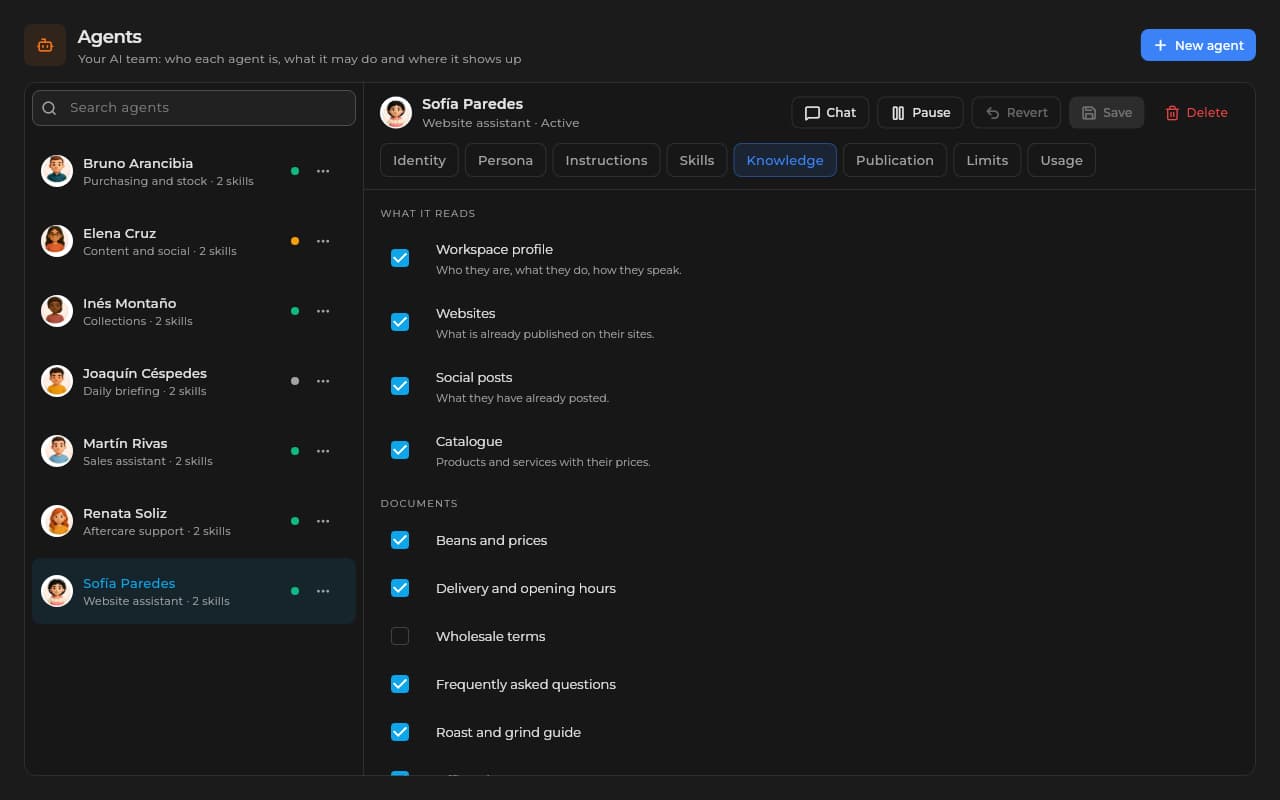Select Renata Soliz in agent list
Screen dimensions: 1280x800
click(194, 521)
